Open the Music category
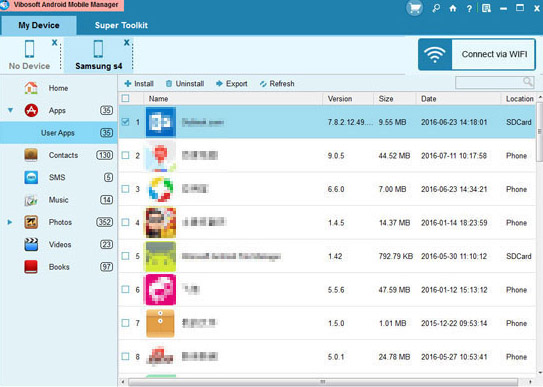 [x=59, y=200]
